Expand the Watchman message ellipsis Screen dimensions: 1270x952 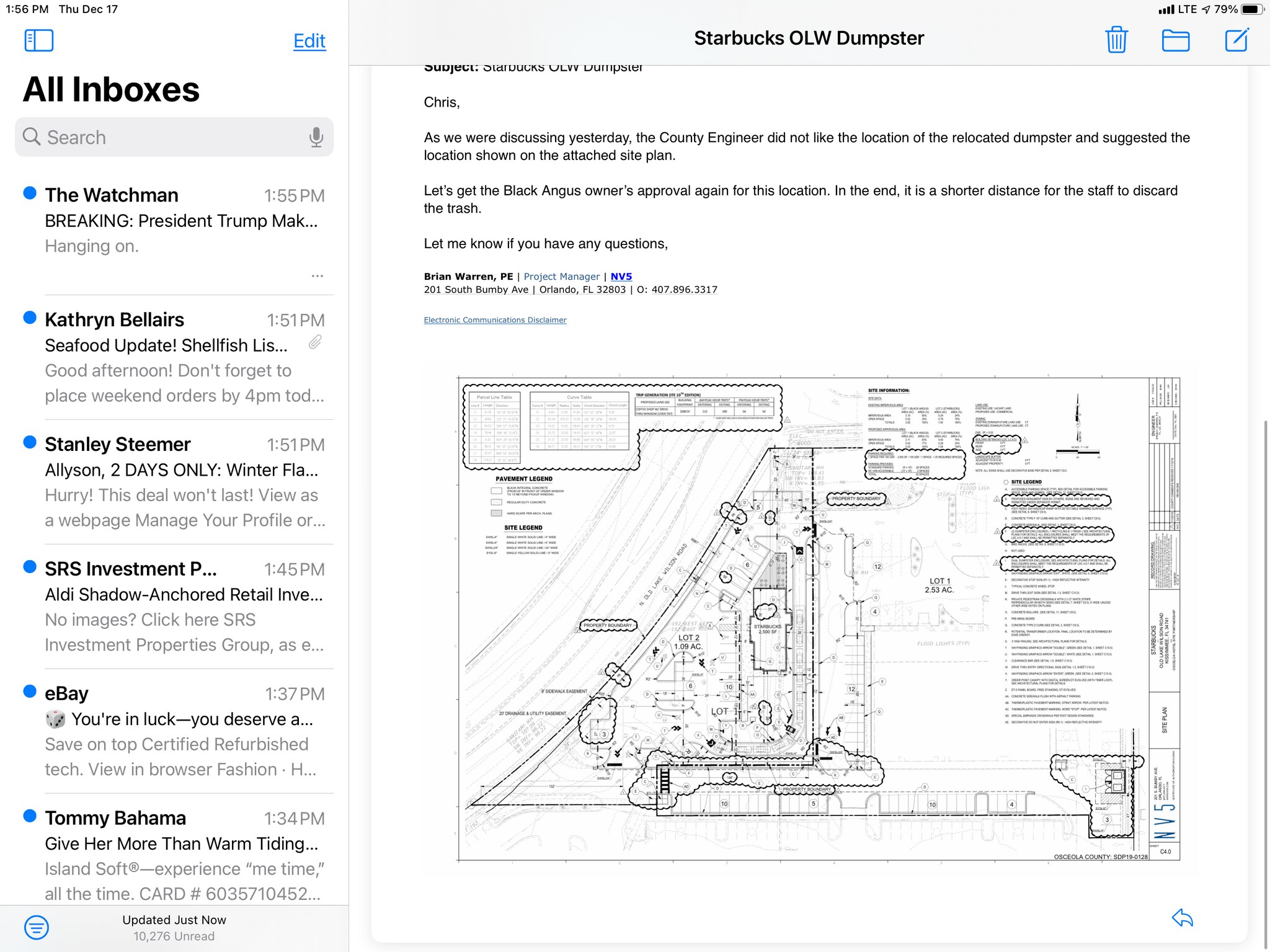click(317, 276)
